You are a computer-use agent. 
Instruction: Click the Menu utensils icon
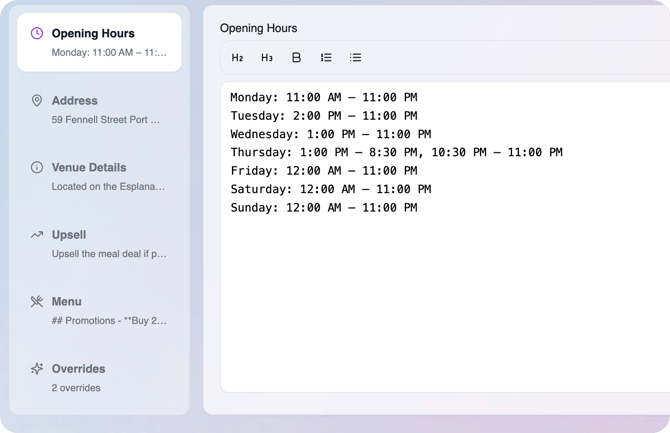pos(37,301)
